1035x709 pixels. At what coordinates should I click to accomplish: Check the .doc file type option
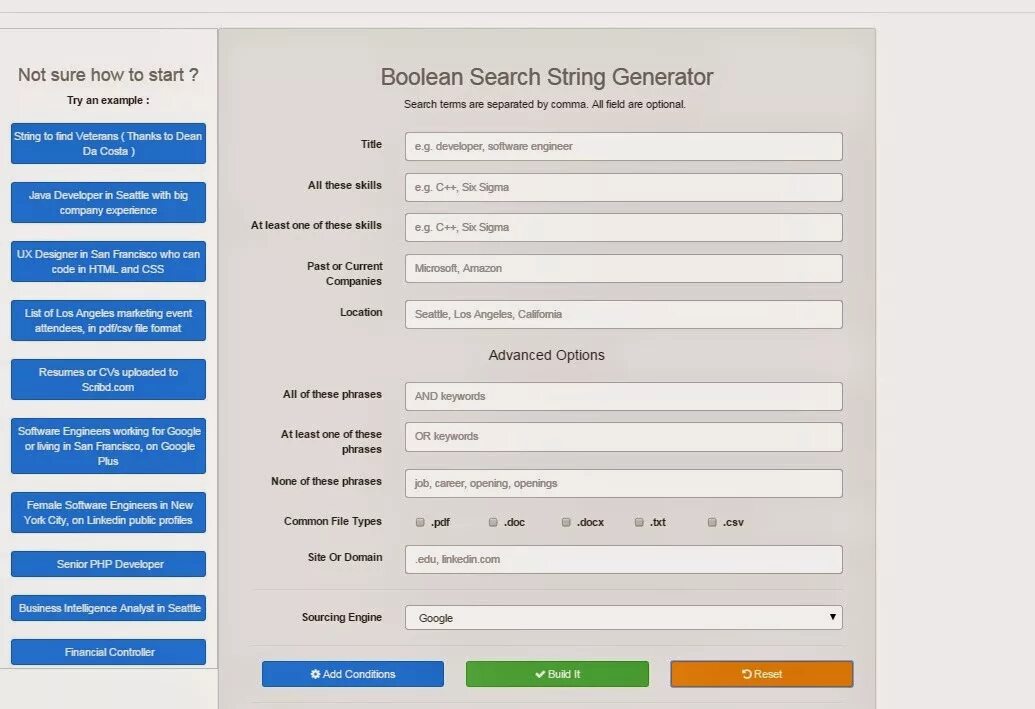492,521
